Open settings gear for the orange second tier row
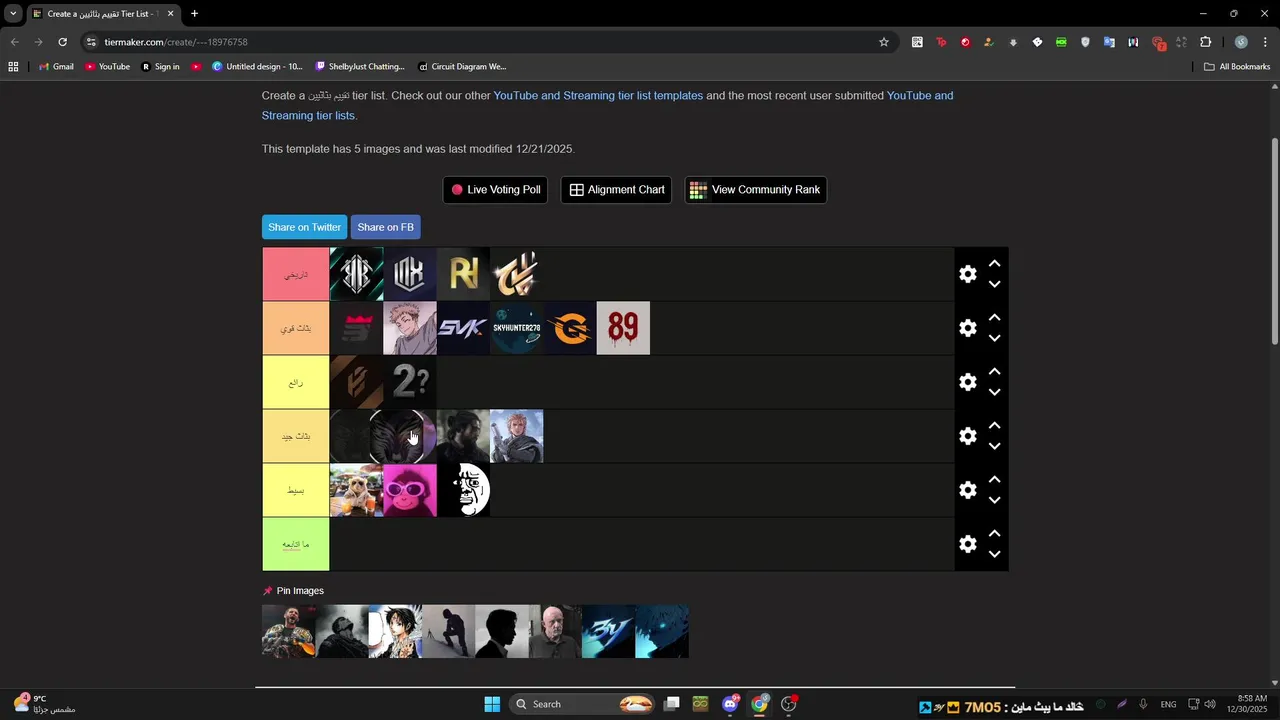The width and height of the screenshot is (1280, 720). coord(967,328)
